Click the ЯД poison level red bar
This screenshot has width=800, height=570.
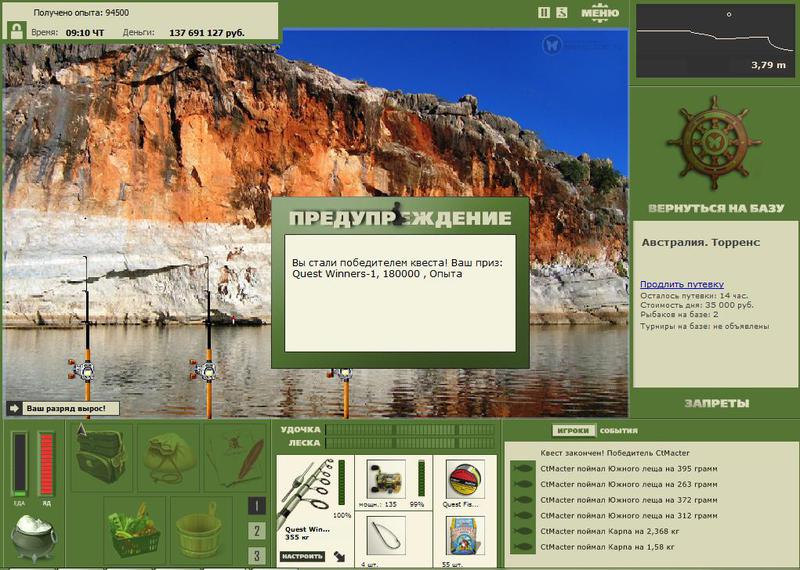(x=46, y=464)
